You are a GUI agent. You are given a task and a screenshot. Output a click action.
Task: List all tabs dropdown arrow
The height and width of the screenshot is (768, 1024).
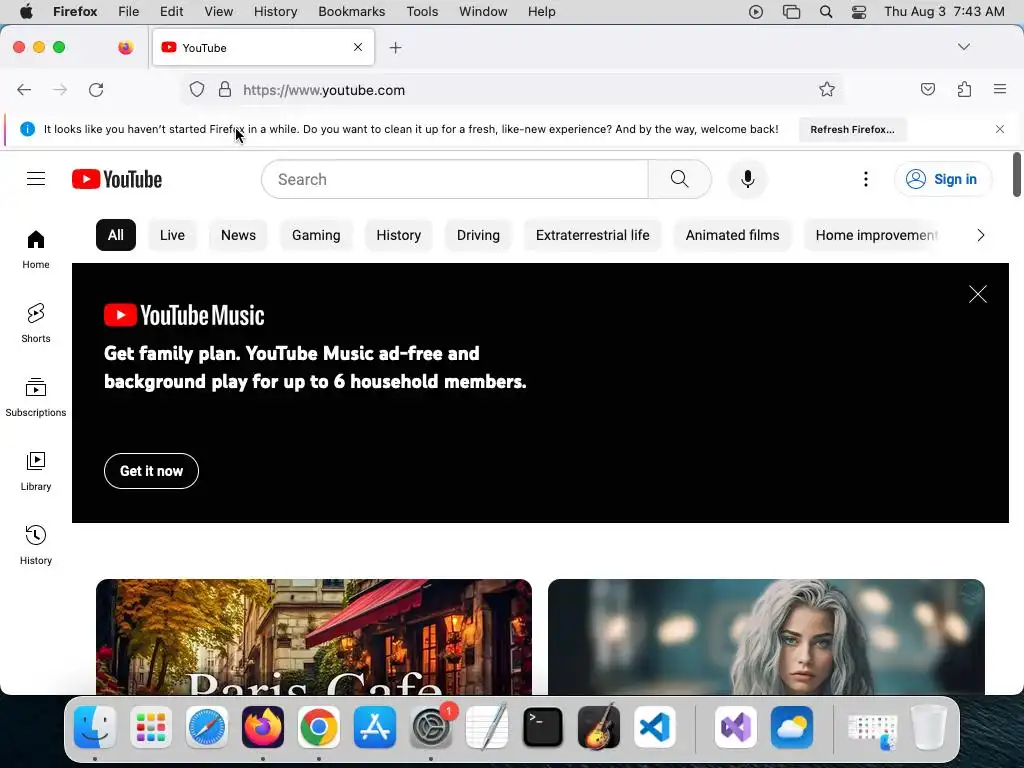tap(964, 47)
